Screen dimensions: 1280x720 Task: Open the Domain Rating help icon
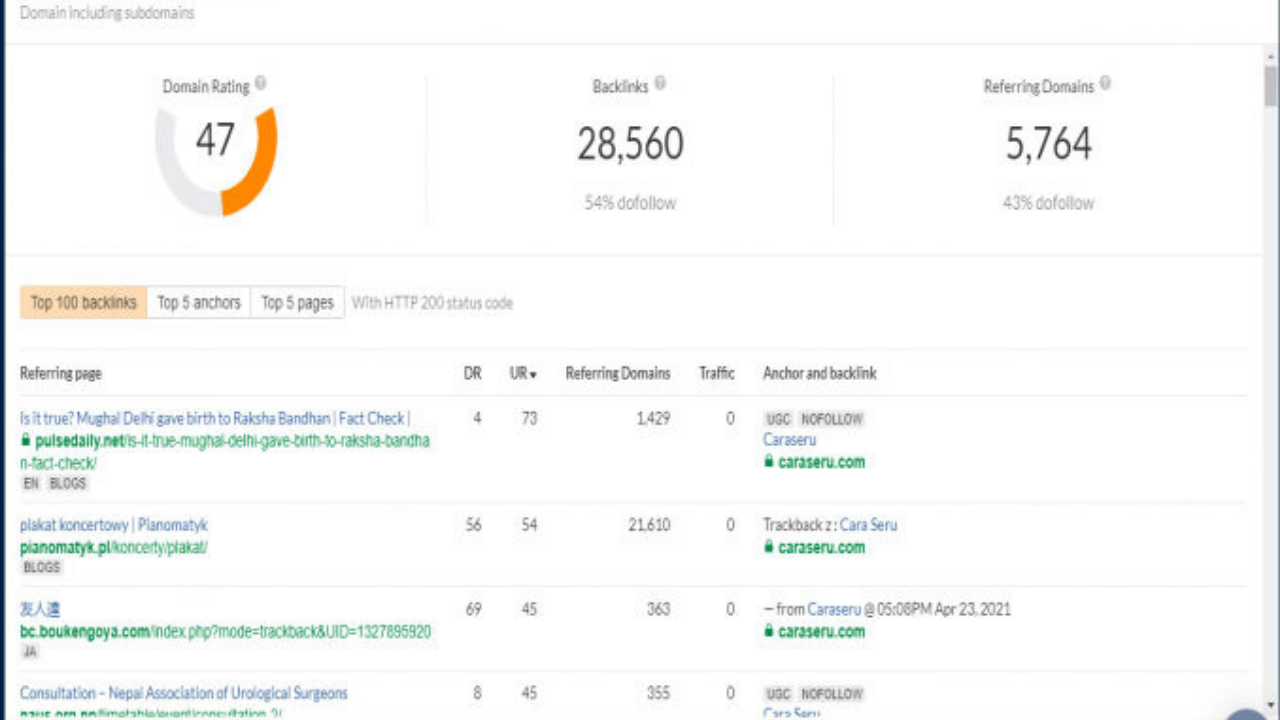[x=260, y=84]
